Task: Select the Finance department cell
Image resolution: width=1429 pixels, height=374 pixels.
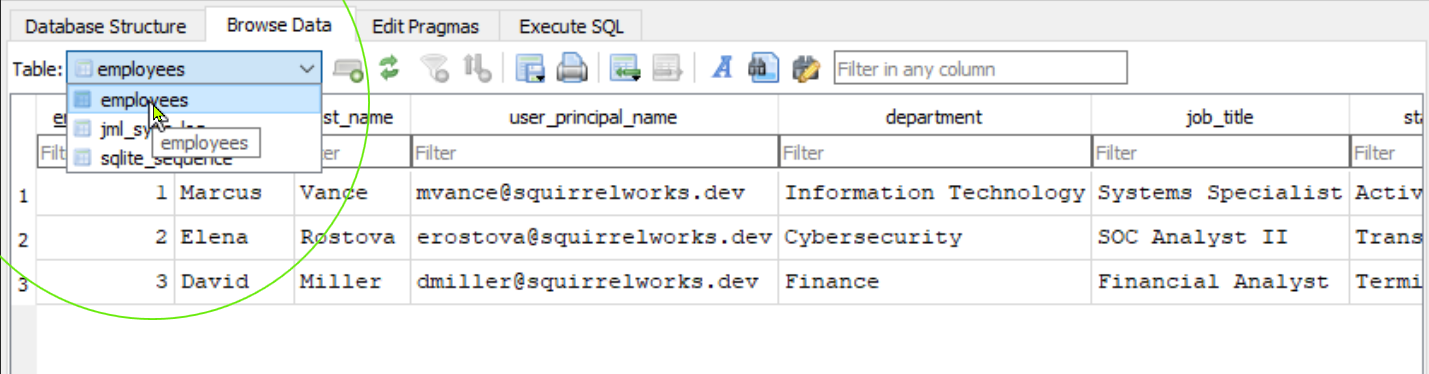Action: coord(934,282)
